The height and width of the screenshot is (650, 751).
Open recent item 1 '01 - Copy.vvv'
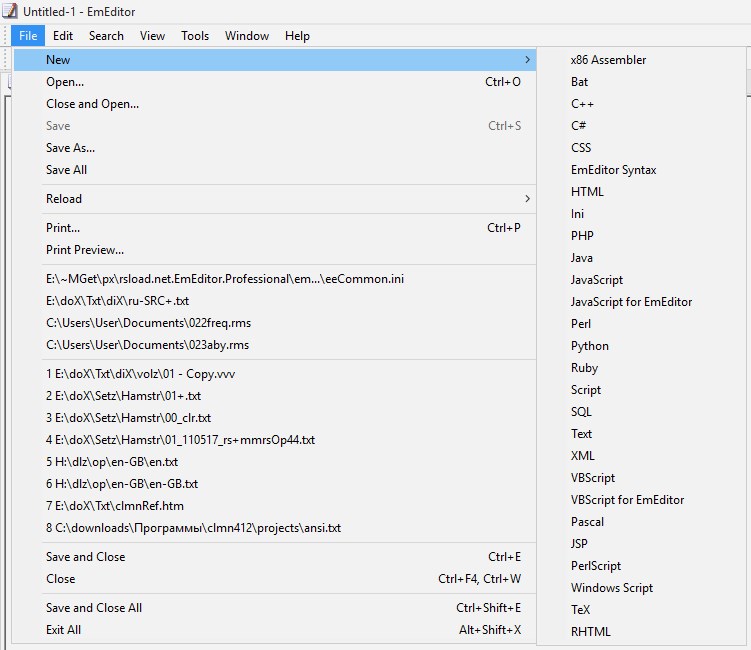tap(274, 374)
